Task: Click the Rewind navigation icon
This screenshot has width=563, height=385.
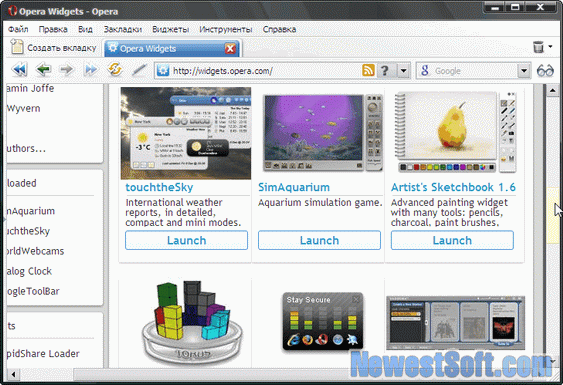Action: 19,69
